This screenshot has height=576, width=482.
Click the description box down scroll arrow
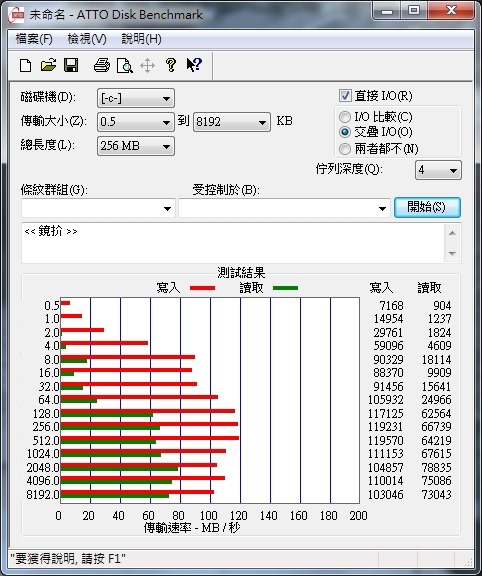point(452,253)
